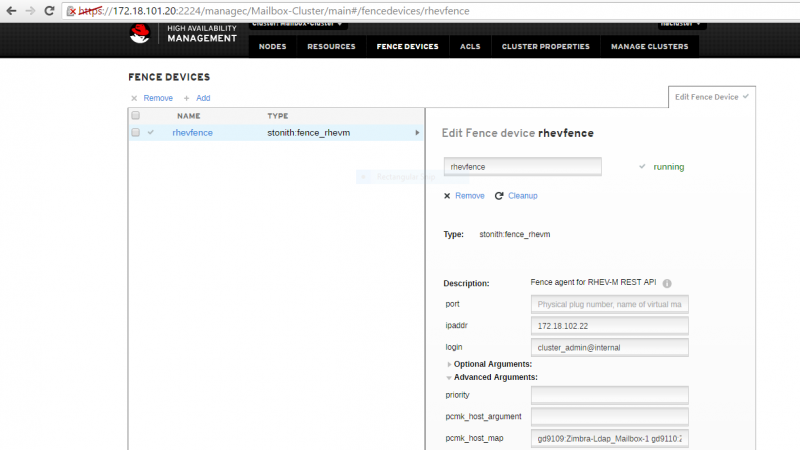This screenshot has height=450, width=800.
Task: Open the Mailbox-Cluster cluster dropdown
Action: point(297,24)
